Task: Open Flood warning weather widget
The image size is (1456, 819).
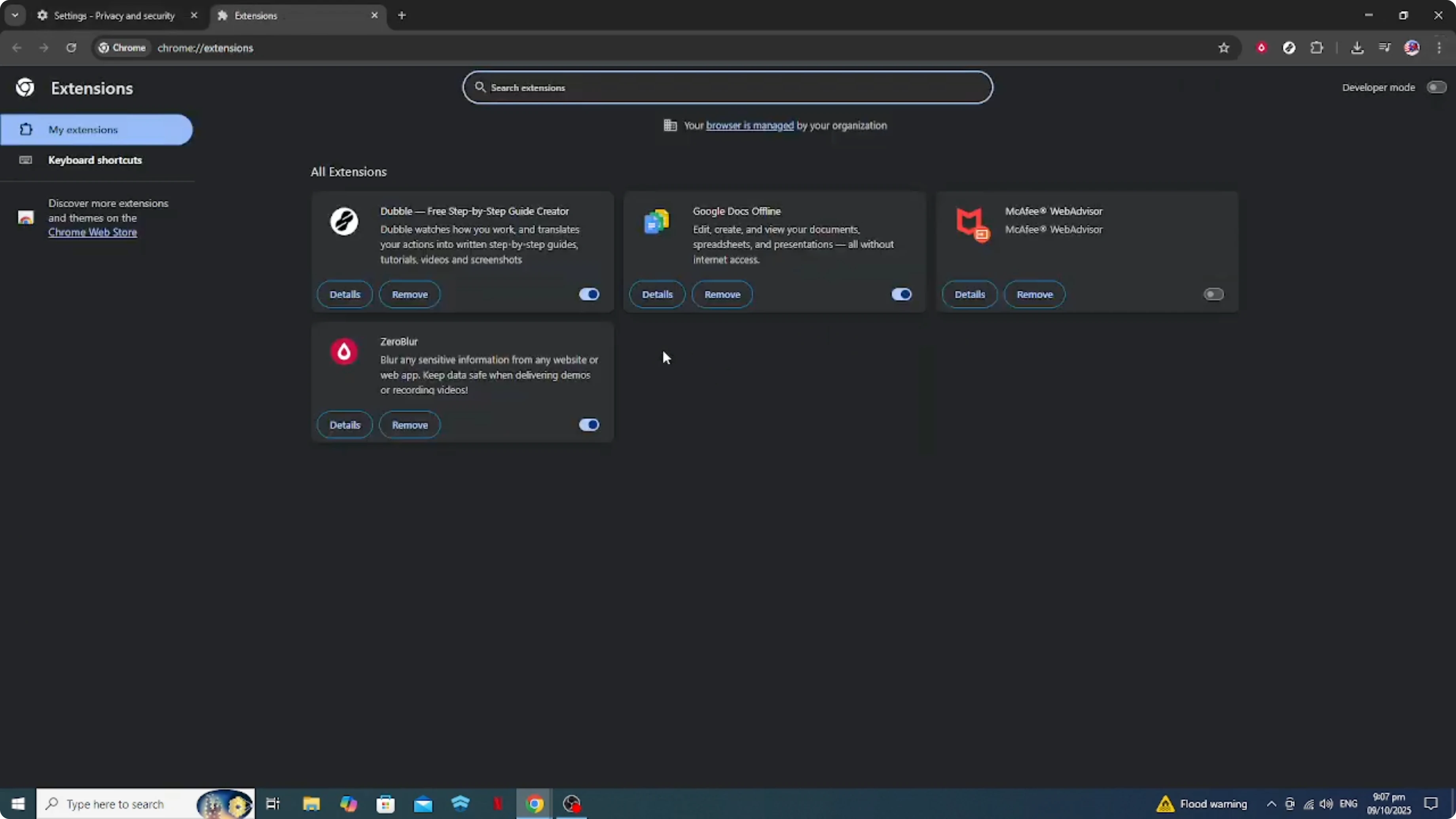Action: [1202, 804]
